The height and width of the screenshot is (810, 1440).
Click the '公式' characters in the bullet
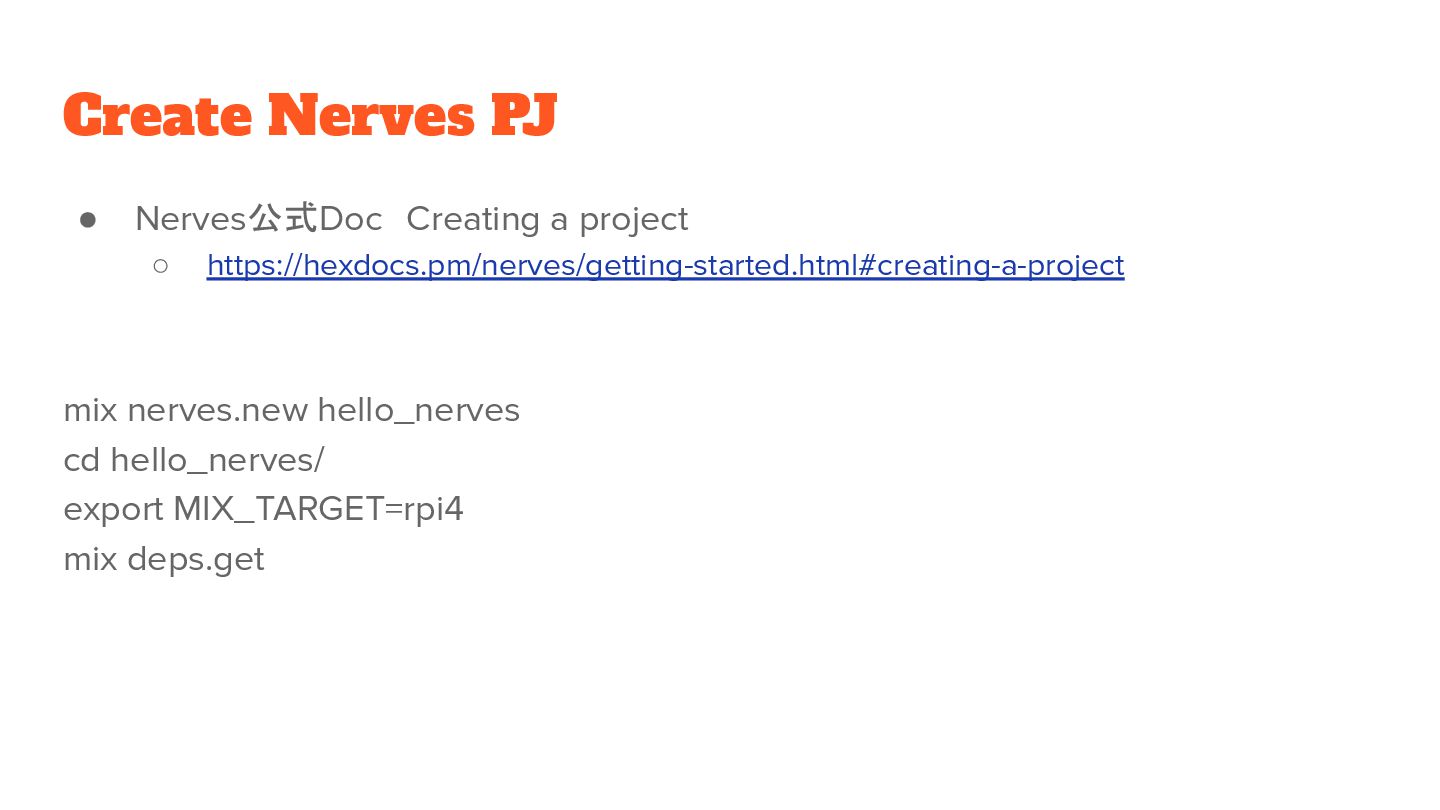pyautogui.click(x=283, y=218)
